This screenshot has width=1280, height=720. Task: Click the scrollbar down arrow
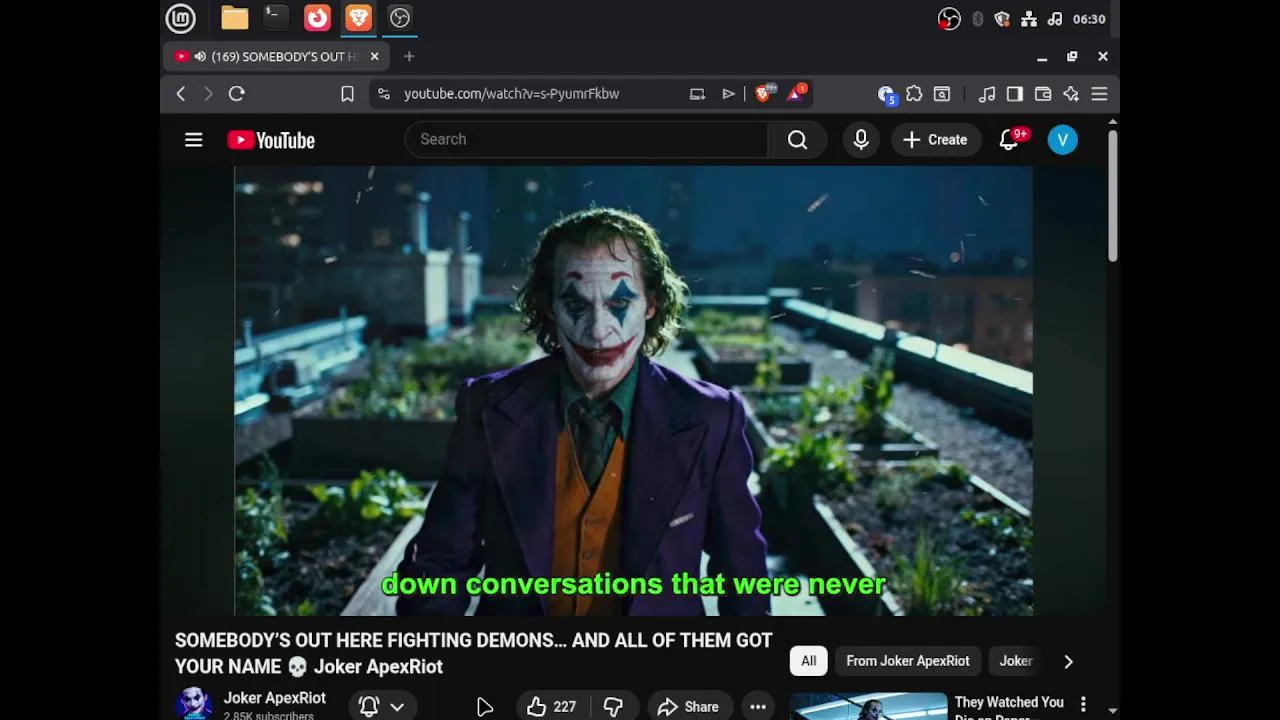coord(1112,711)
